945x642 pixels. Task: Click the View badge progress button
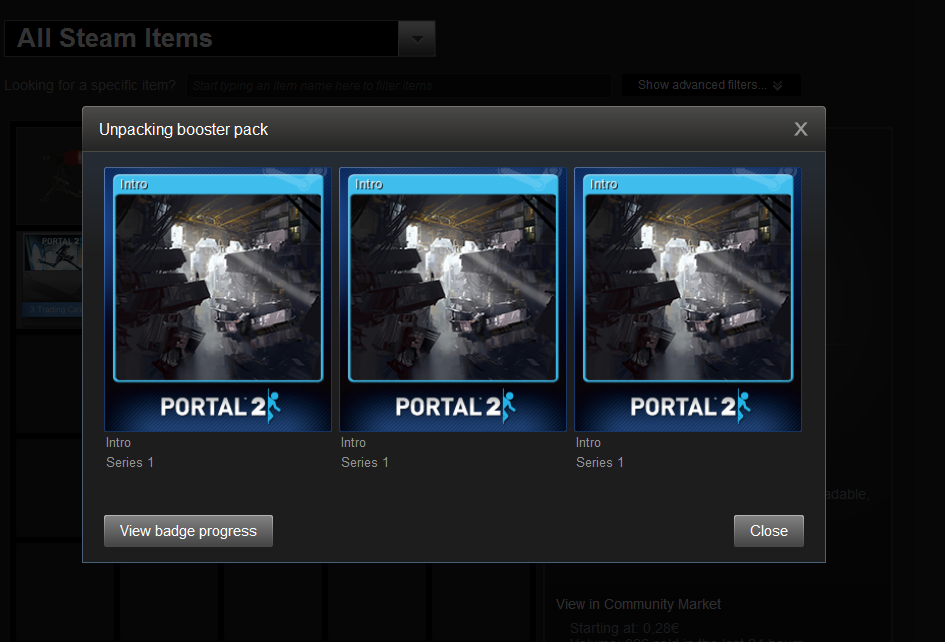tap(188, 531)
